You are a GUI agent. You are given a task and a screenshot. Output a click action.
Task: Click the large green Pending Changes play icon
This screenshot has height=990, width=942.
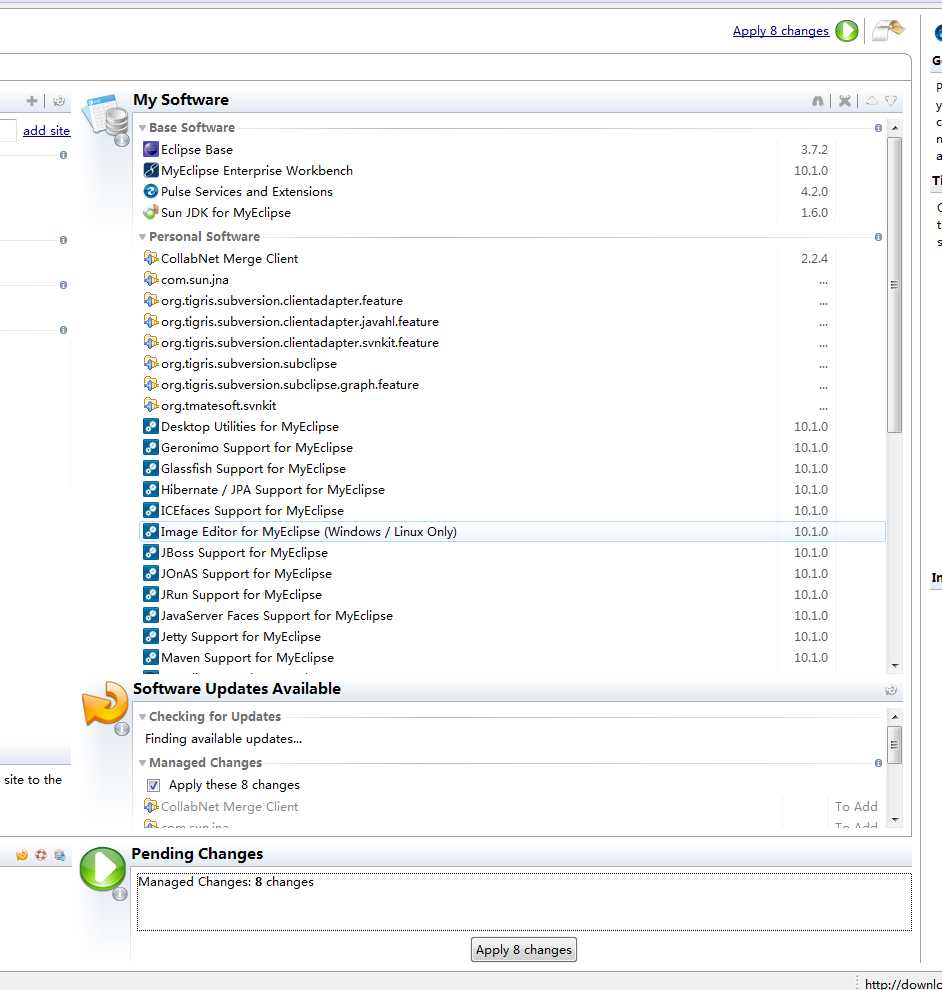point(103,869)
